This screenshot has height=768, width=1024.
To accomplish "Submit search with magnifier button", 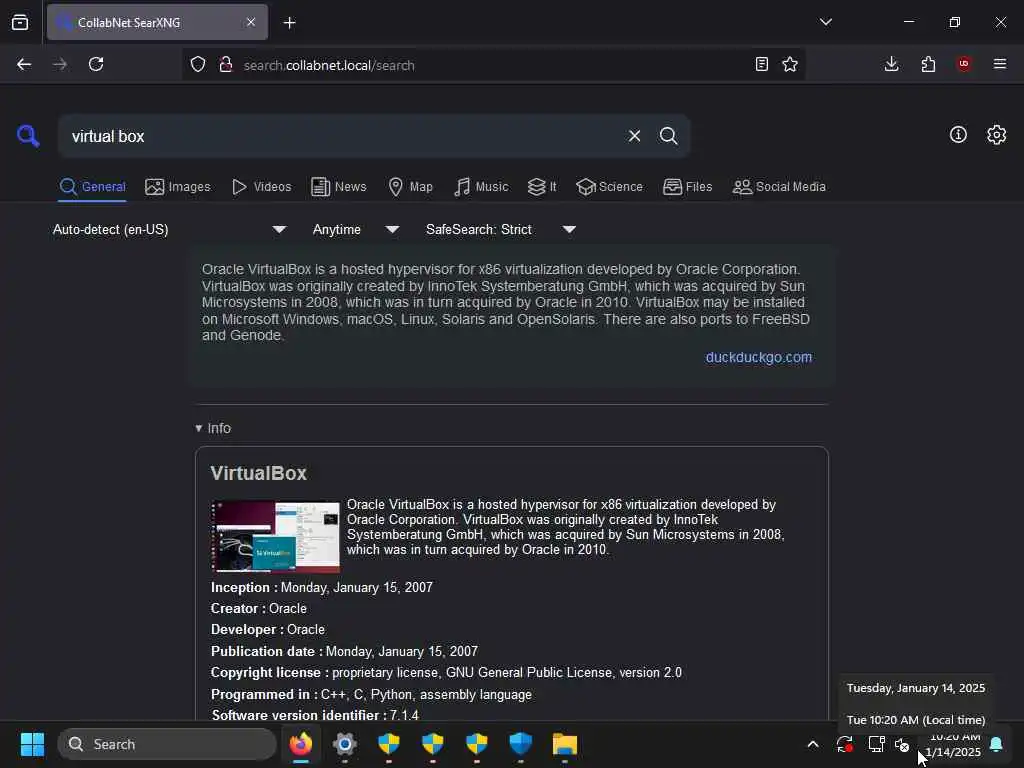I will point(668,136).
